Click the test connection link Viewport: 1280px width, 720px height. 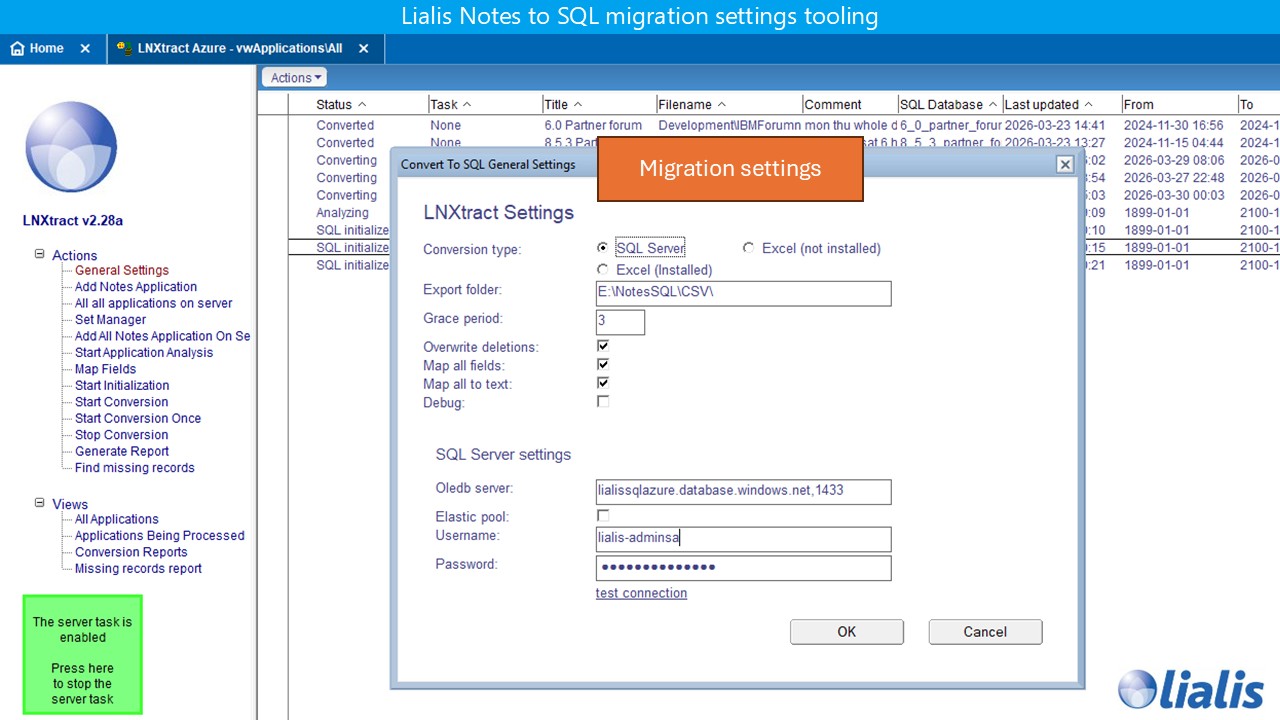pyautogui.click(x=641, y=592)
